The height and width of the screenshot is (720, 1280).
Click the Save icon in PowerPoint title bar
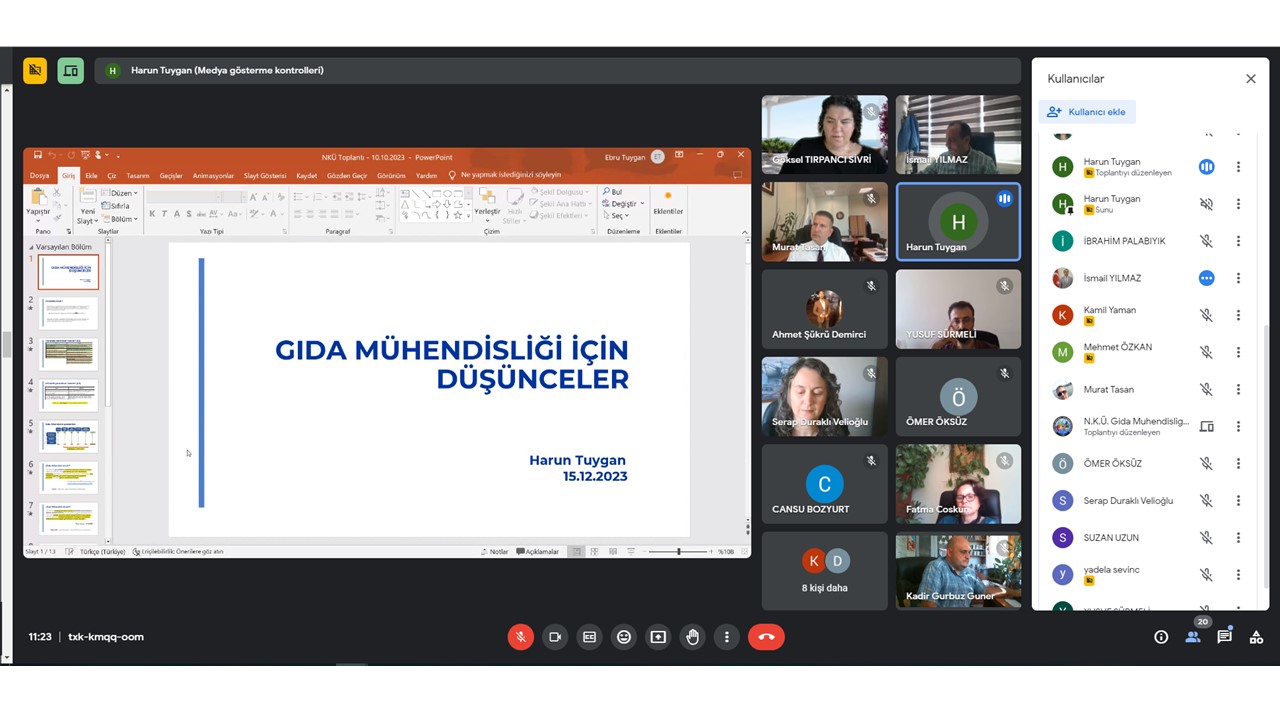(x=38, y=155)
